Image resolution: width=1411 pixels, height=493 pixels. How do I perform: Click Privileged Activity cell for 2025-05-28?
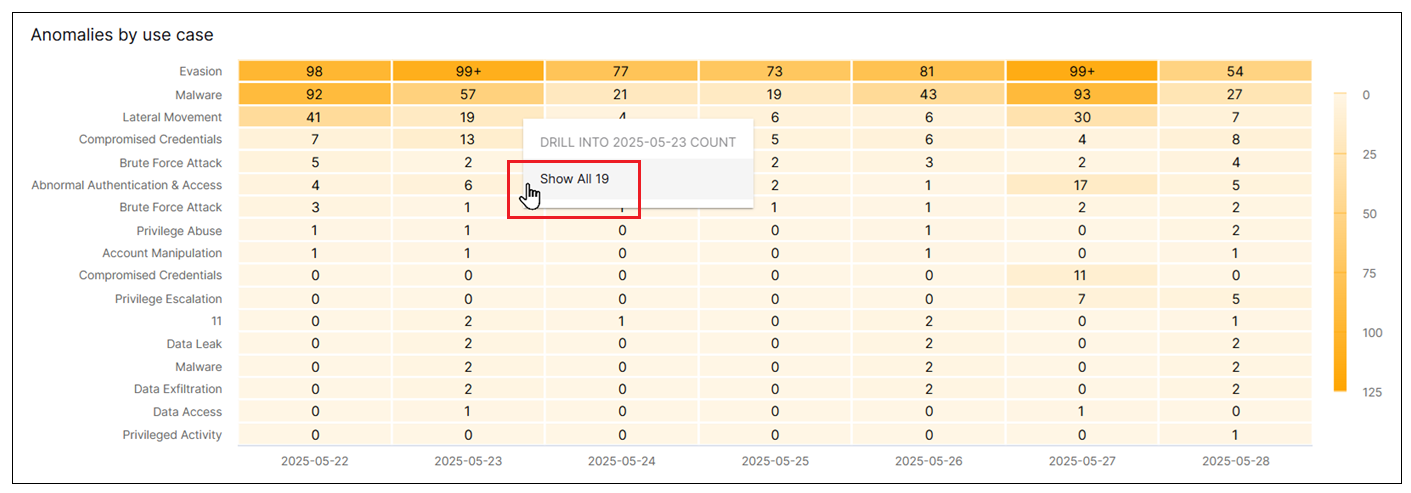pyautogui.click(x=1235, y=435)
